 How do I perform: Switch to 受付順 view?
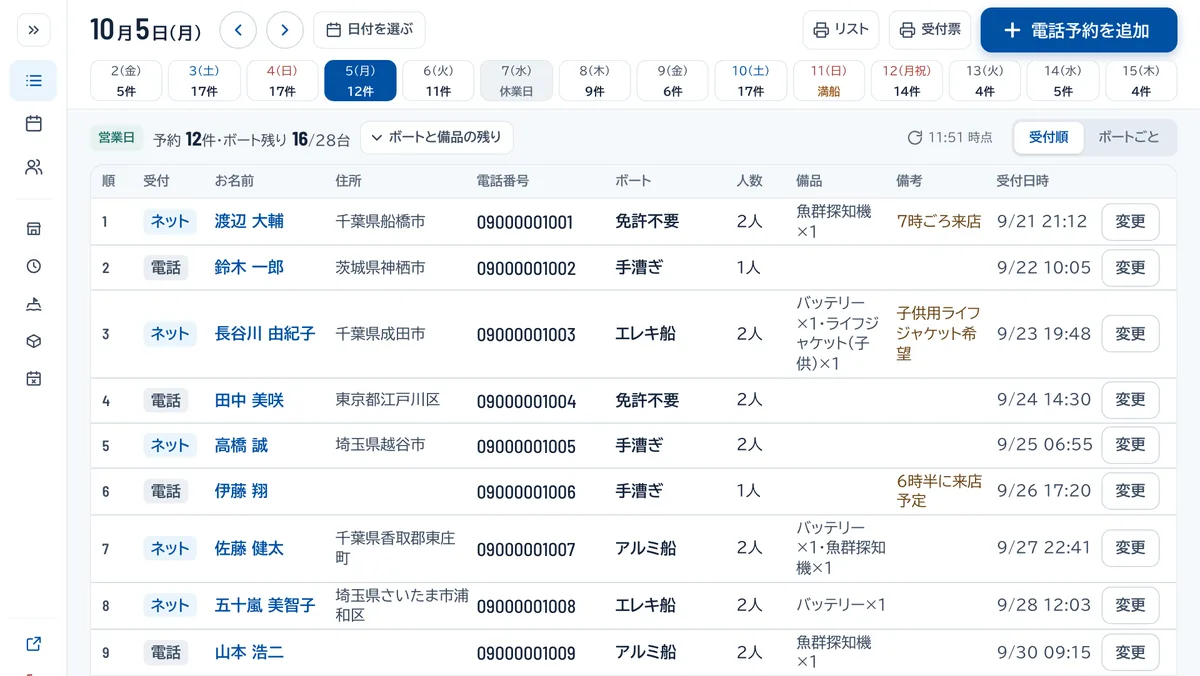tap(1048, 137)
